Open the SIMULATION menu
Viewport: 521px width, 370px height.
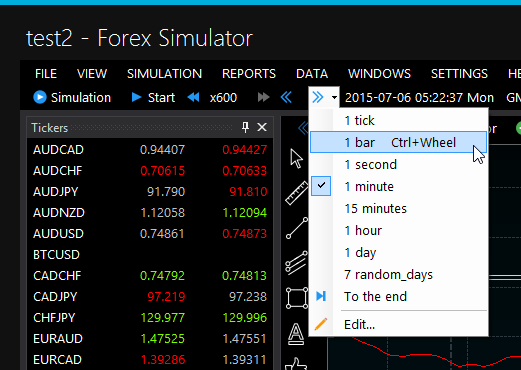tap(165, 74)
